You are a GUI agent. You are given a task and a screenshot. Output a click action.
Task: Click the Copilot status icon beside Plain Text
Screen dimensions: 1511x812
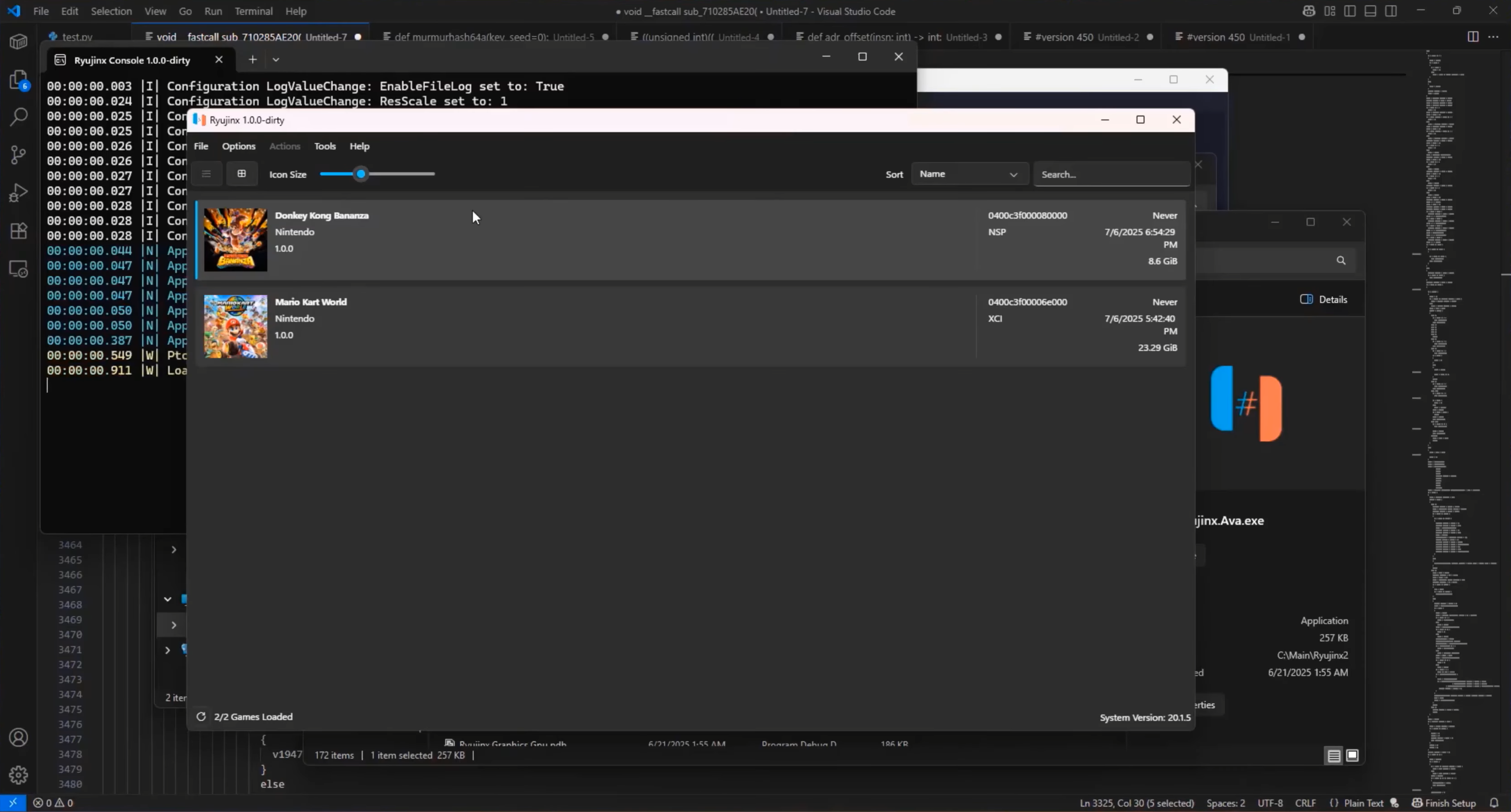pyautogui.click(x=1395, y=803)
